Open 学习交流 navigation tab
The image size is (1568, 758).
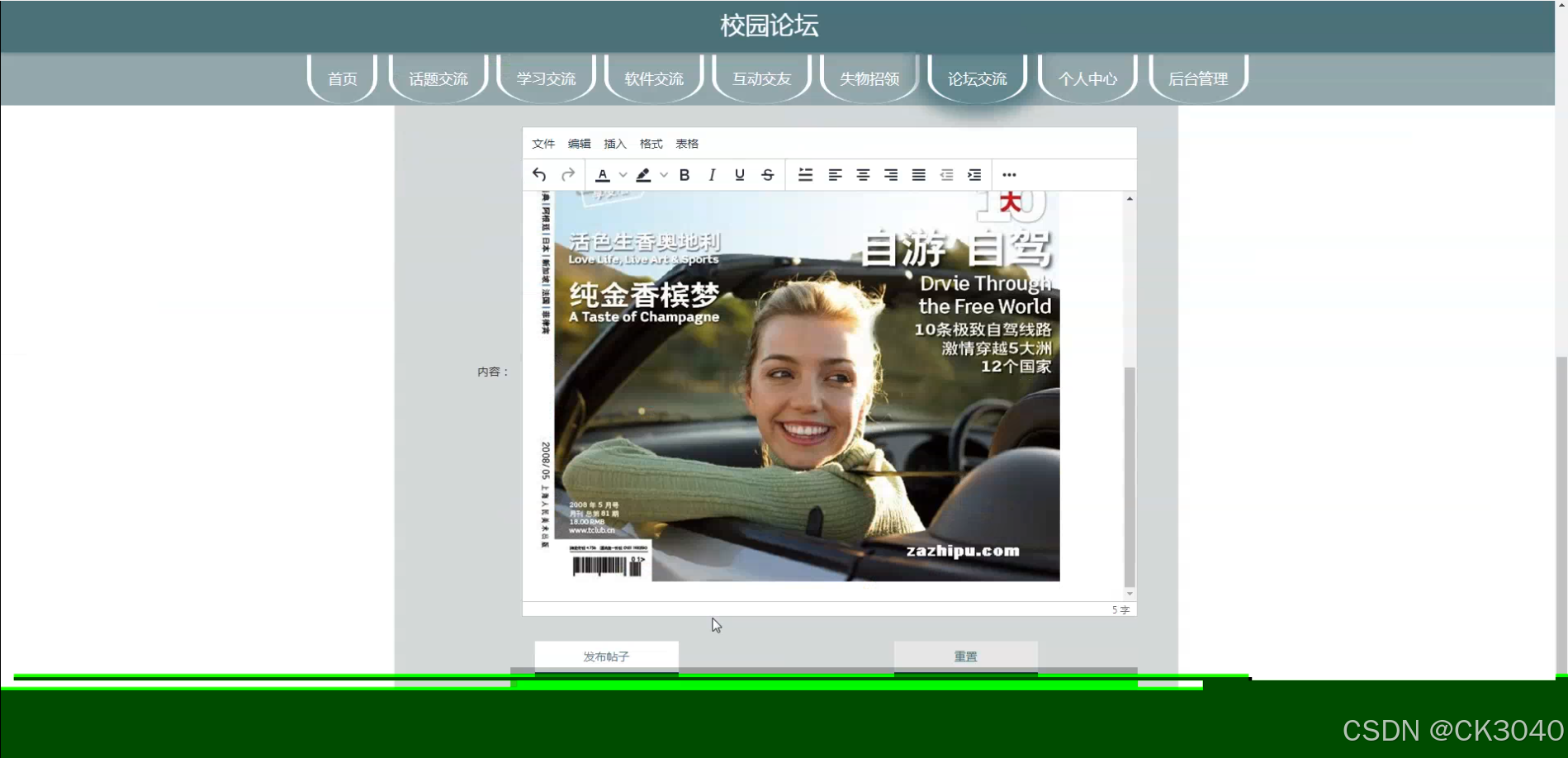pos(547,78)
